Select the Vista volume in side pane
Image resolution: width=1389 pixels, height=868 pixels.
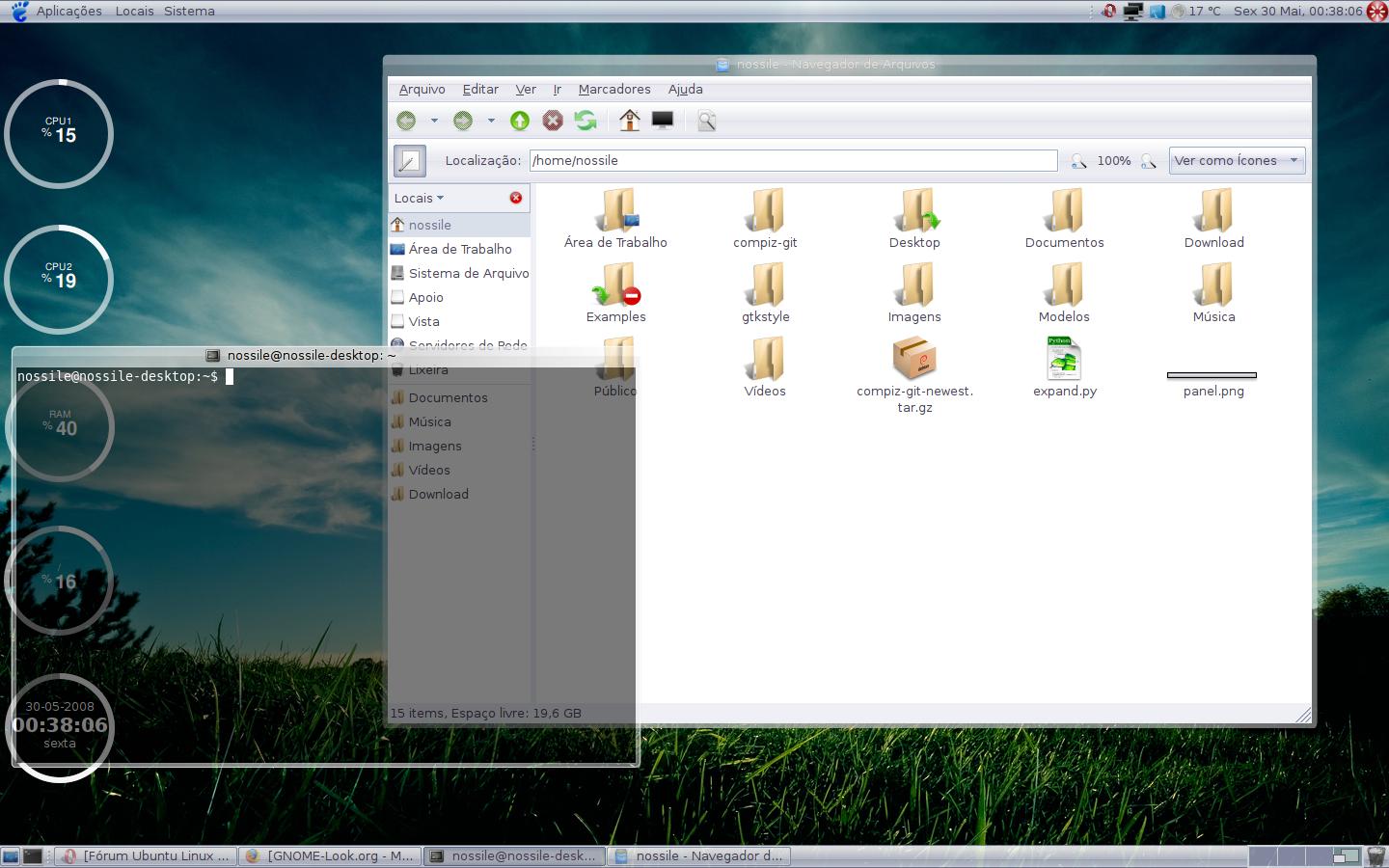coord(459,321)
